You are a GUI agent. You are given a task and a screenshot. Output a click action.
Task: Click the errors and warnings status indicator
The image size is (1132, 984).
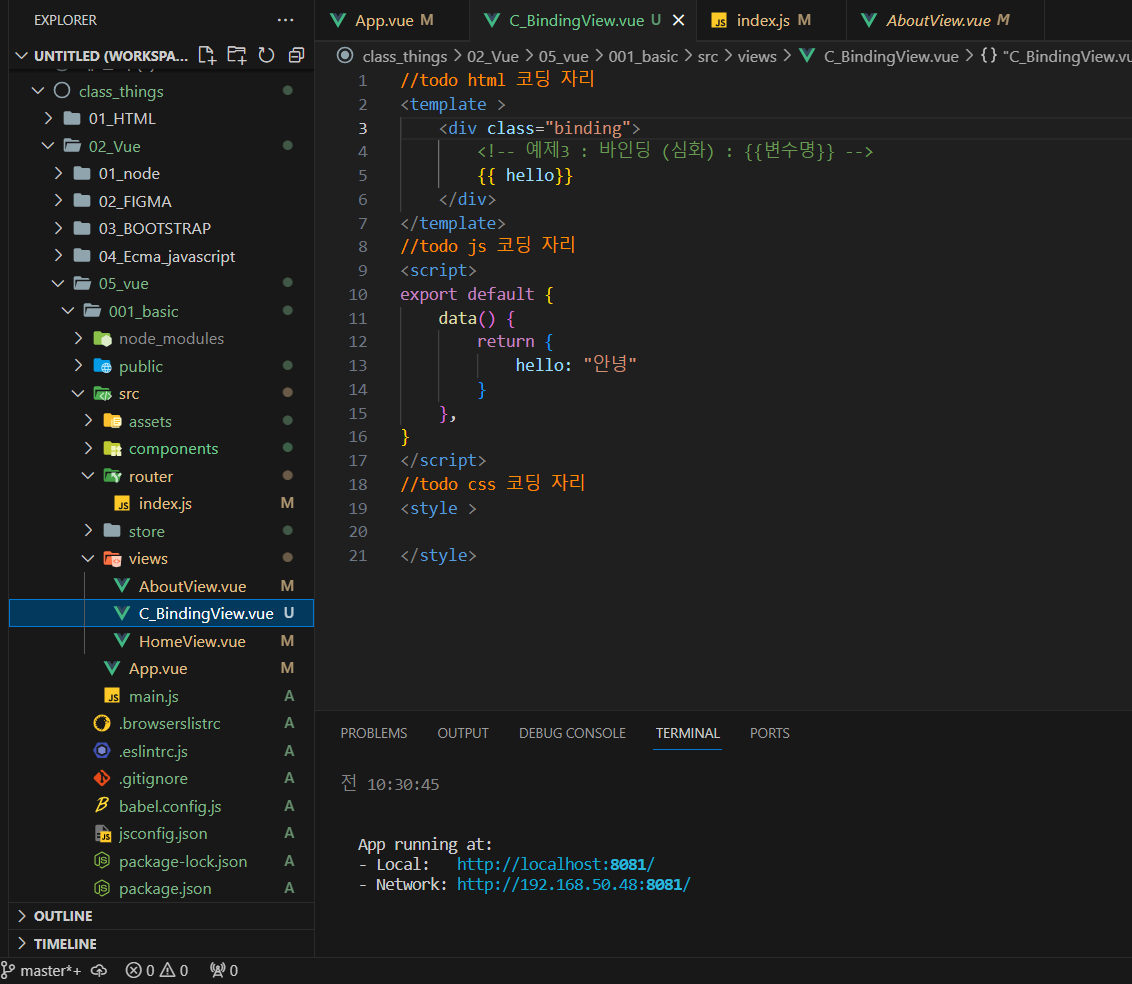157,970
